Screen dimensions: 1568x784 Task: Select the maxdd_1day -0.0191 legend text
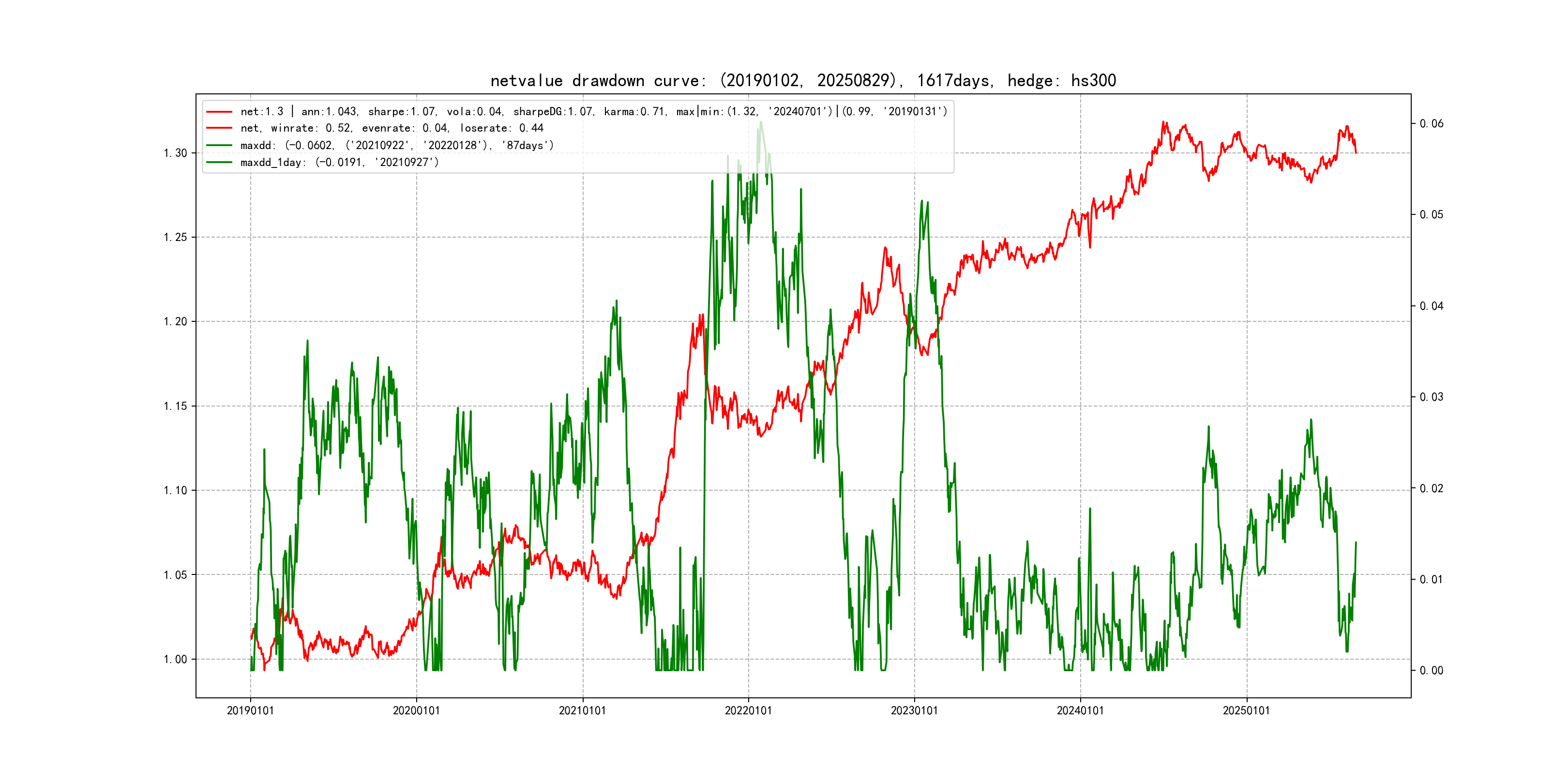tap(339, 163)
